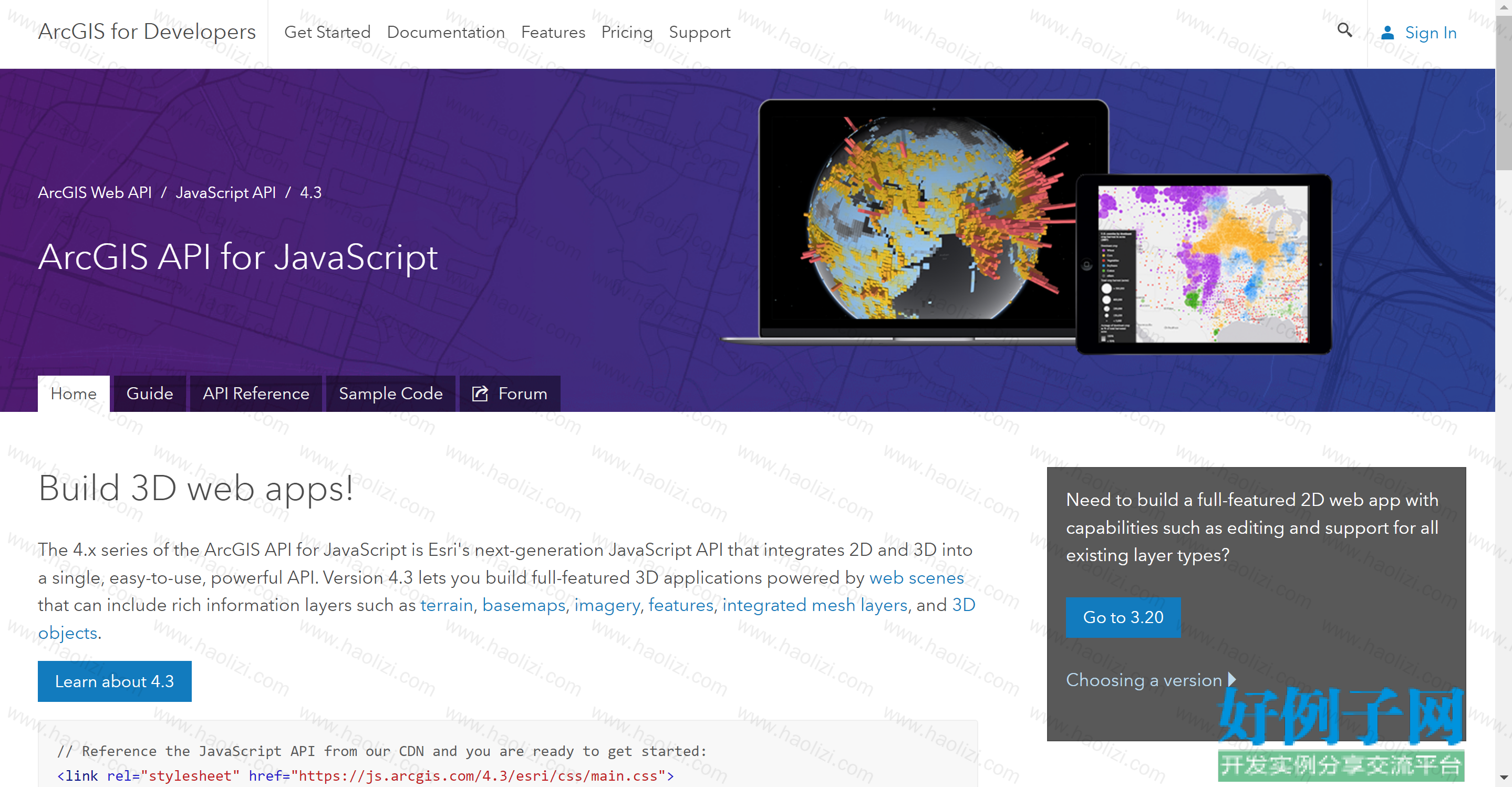Follow the JavaScript API breadcrumb link
The width and height of the screenshot is (1512, 787).
(226, 192)
